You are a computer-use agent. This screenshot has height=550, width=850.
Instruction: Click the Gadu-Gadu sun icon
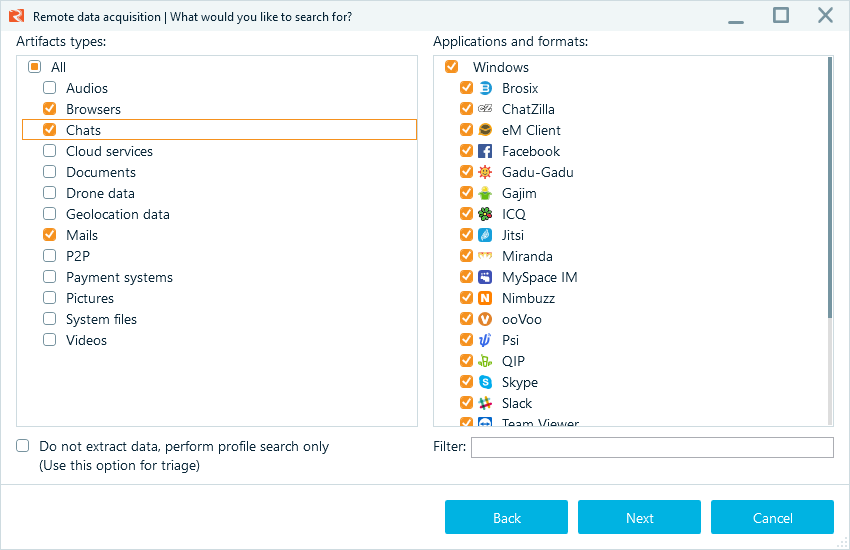coord(485,172)
